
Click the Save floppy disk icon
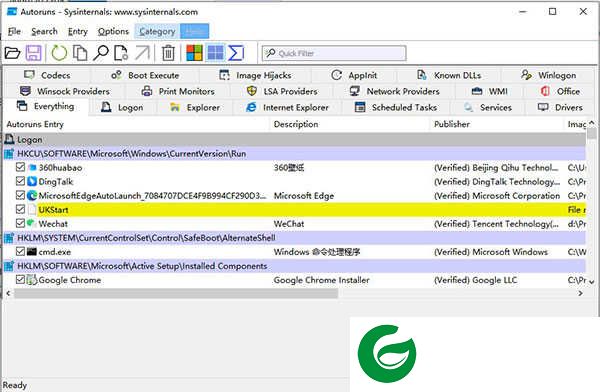coord(33,53)
